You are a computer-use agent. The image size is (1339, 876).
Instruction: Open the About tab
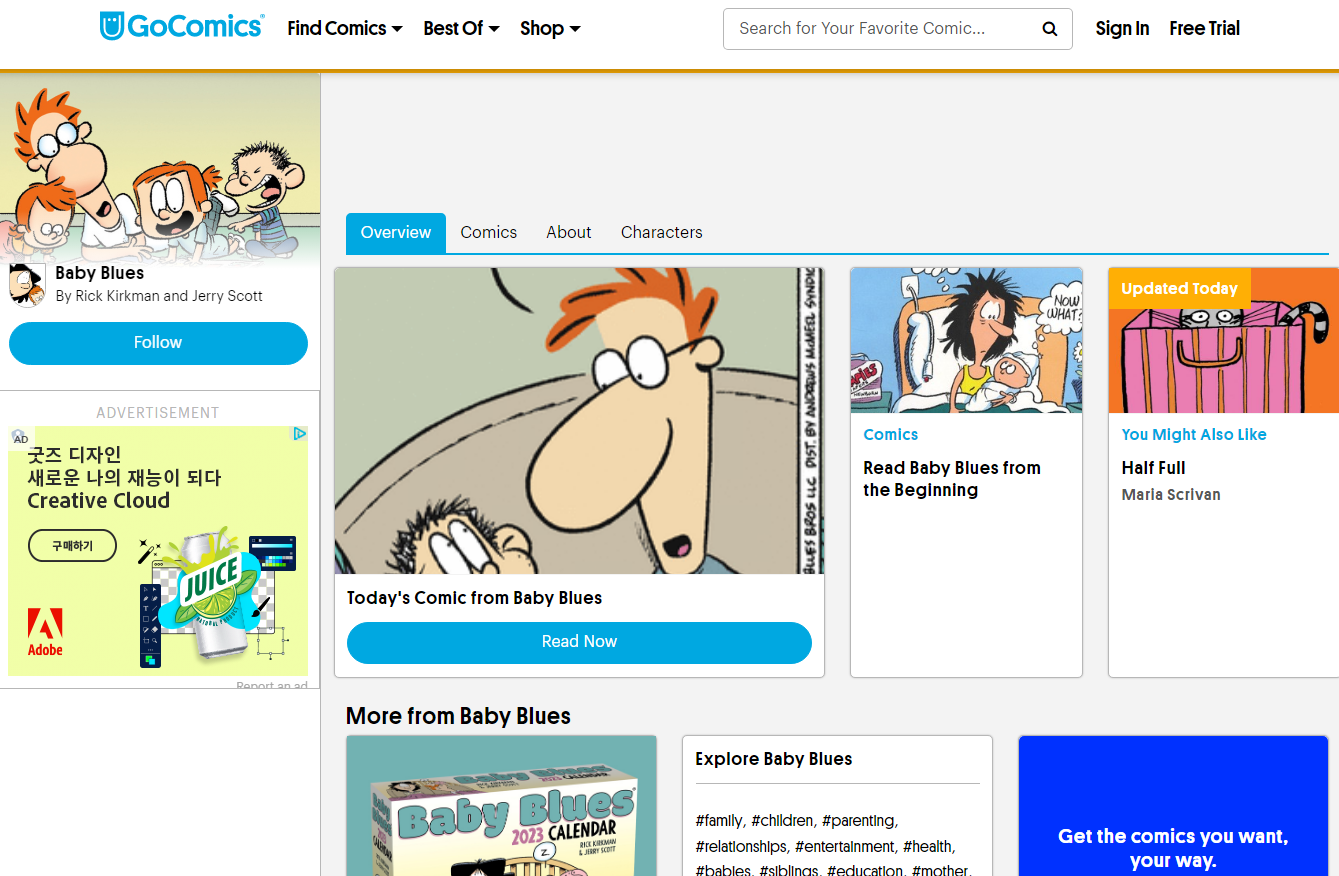(x=569, y=233)
